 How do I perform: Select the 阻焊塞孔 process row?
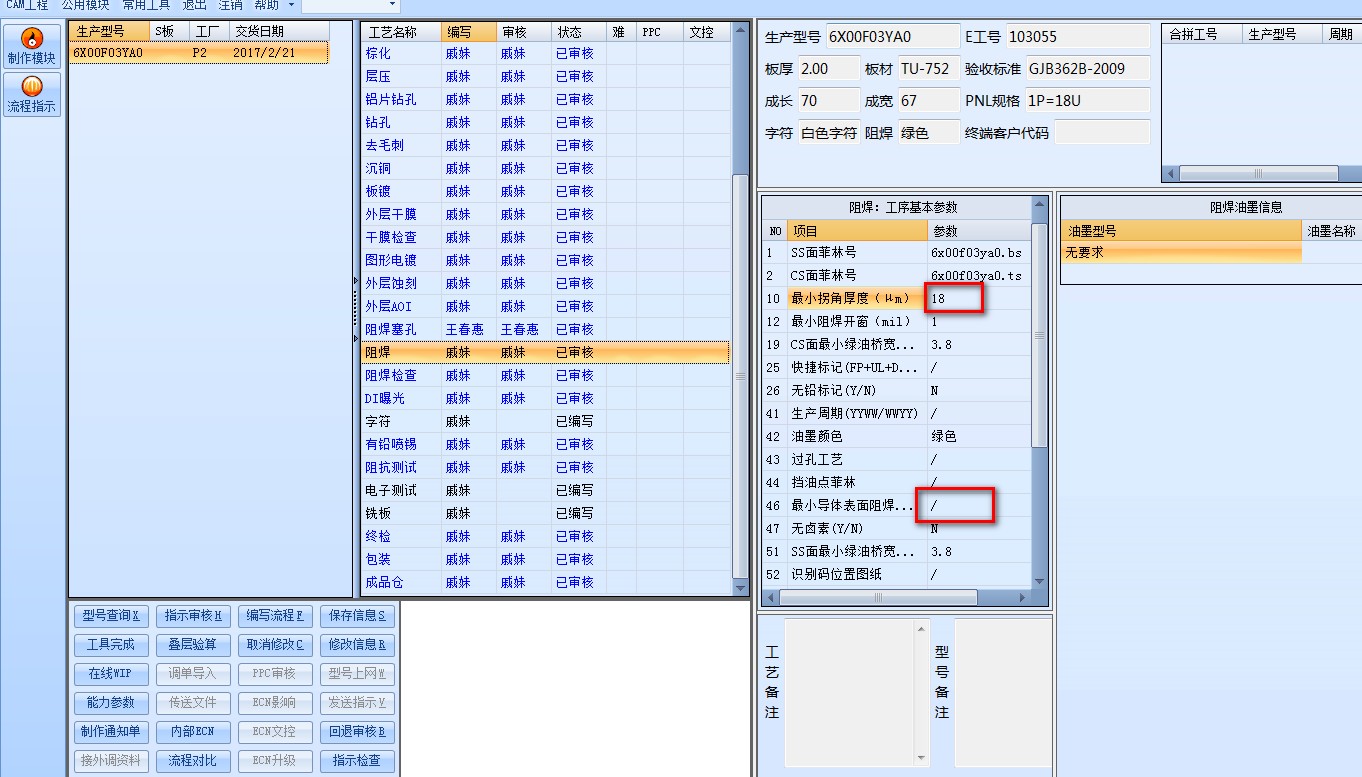pos(546,330)
